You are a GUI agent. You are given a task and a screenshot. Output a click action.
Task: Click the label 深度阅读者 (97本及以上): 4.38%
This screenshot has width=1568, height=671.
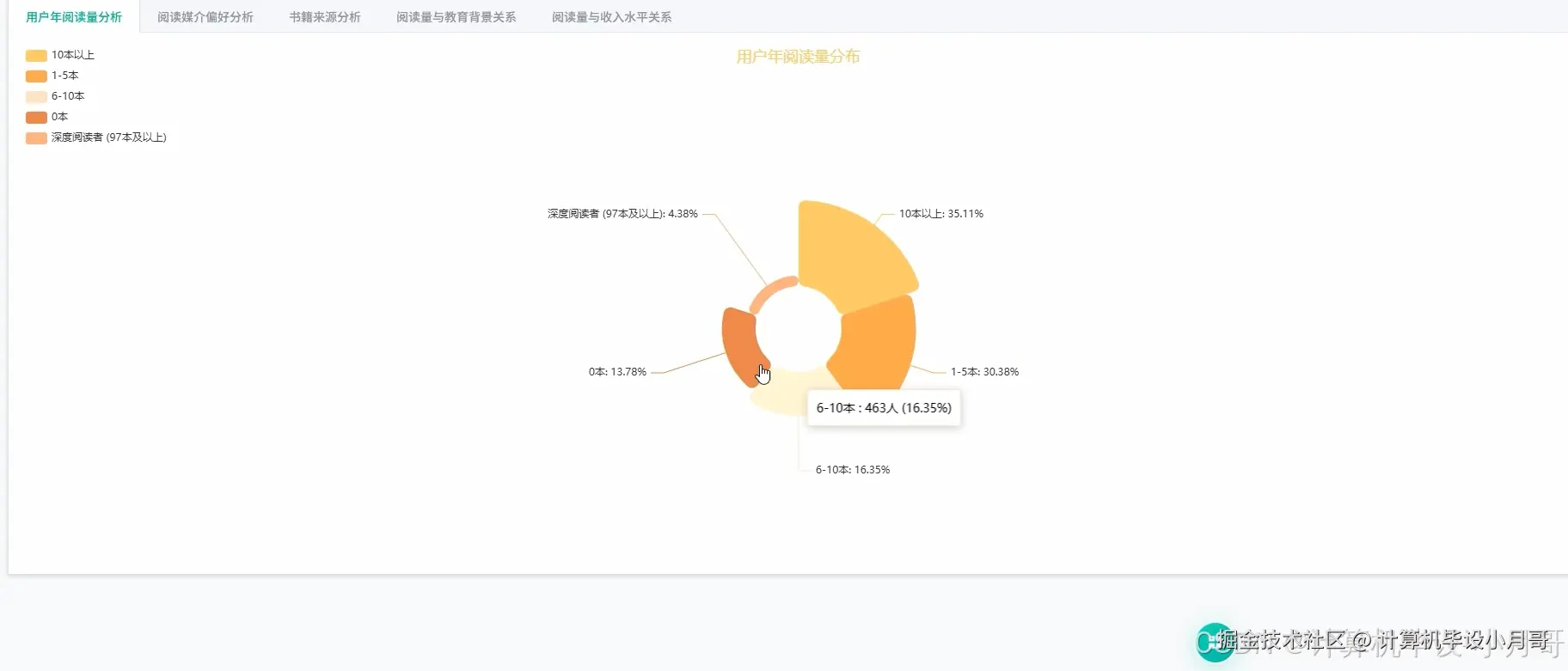(622, 214)
